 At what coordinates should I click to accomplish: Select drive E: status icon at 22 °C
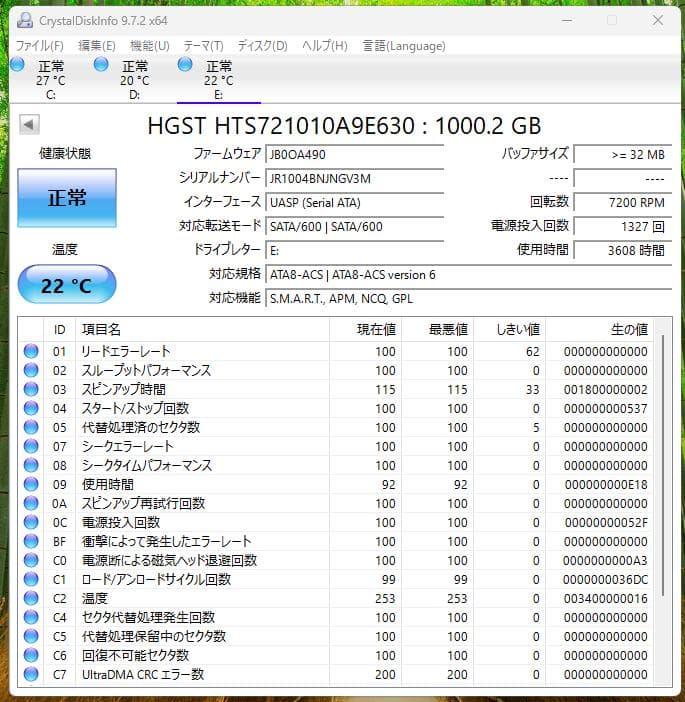pyautogui.click(x=184, y=64)
